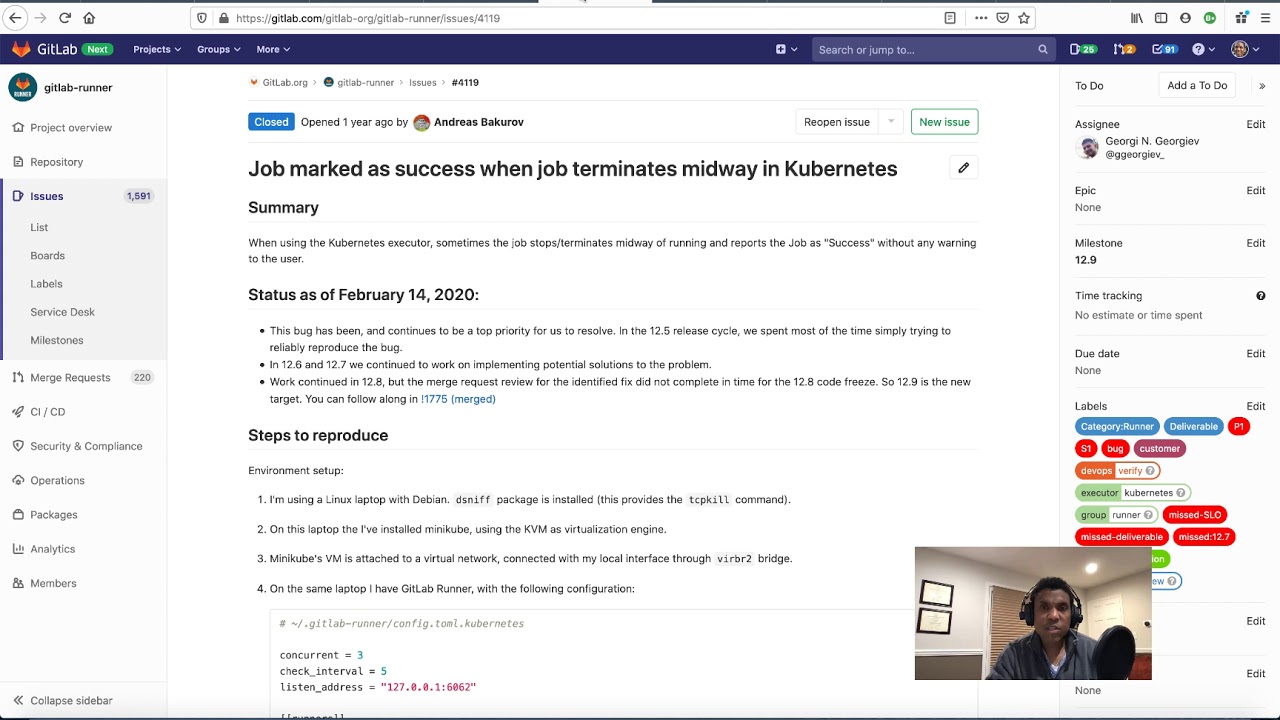Open Project overview in sidebar
This screenshot has width=1280, height=720.
click(62, 128)
